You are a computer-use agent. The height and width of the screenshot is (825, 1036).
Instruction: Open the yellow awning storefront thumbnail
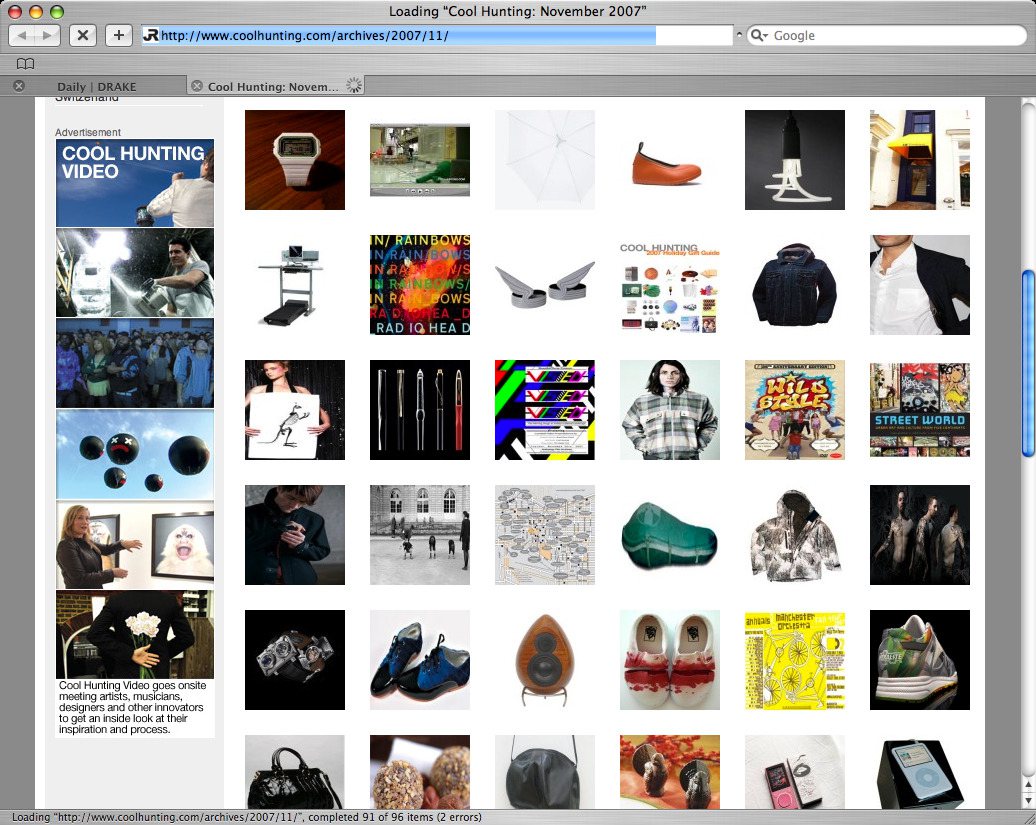click(920, 160)
